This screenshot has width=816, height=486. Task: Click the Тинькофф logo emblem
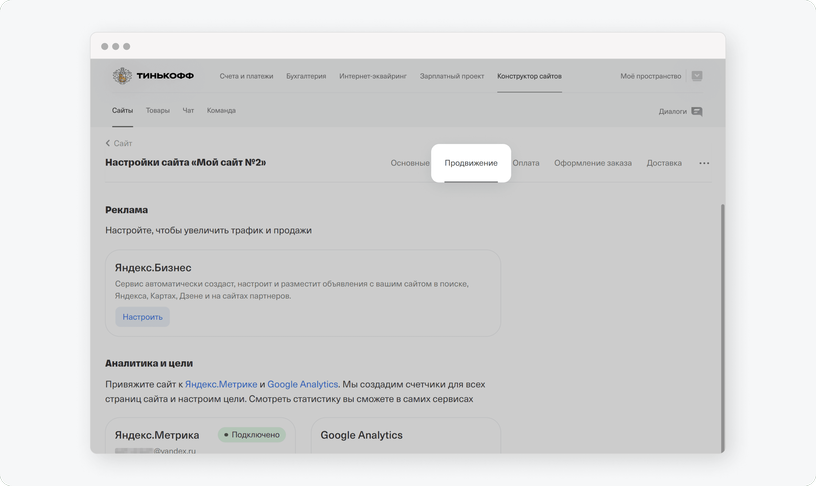[122, 76]
